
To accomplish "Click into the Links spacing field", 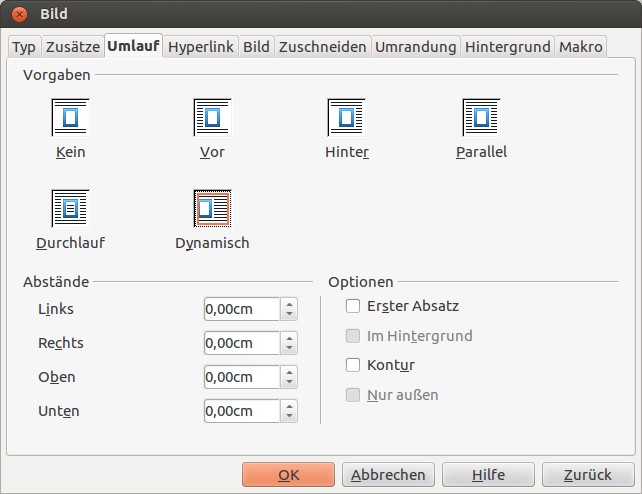I will [241, 309].
